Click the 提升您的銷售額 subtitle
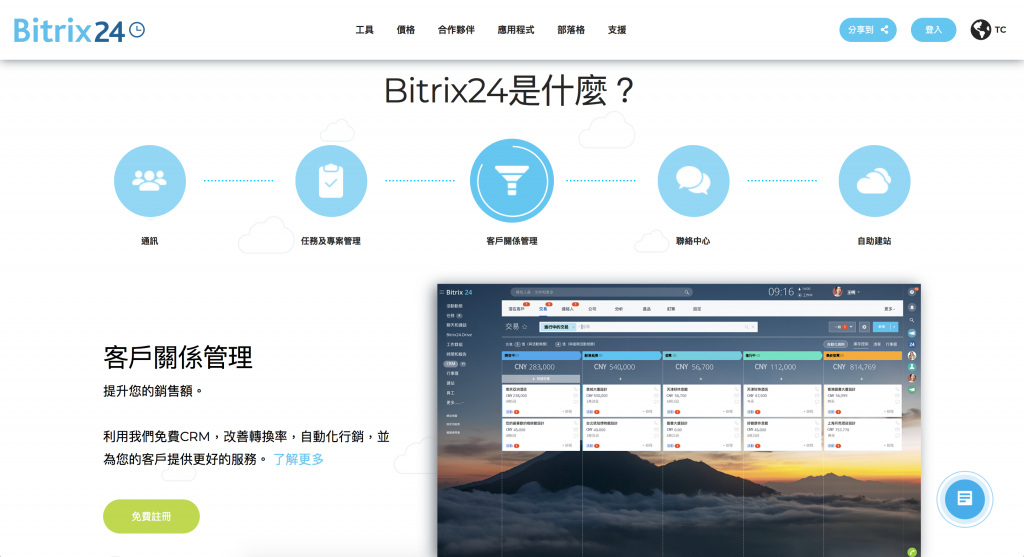 pyautogui.click(x=153, y=391)
